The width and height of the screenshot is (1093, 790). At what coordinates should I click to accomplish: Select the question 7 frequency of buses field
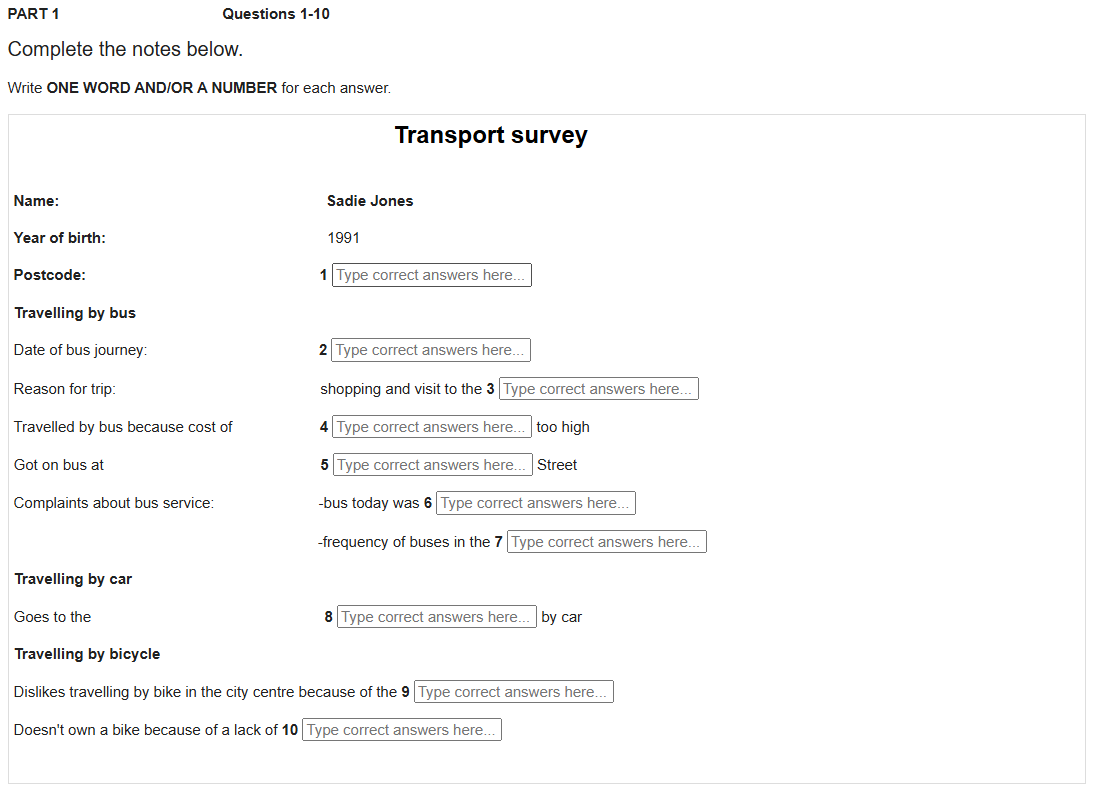coord(606,542)
